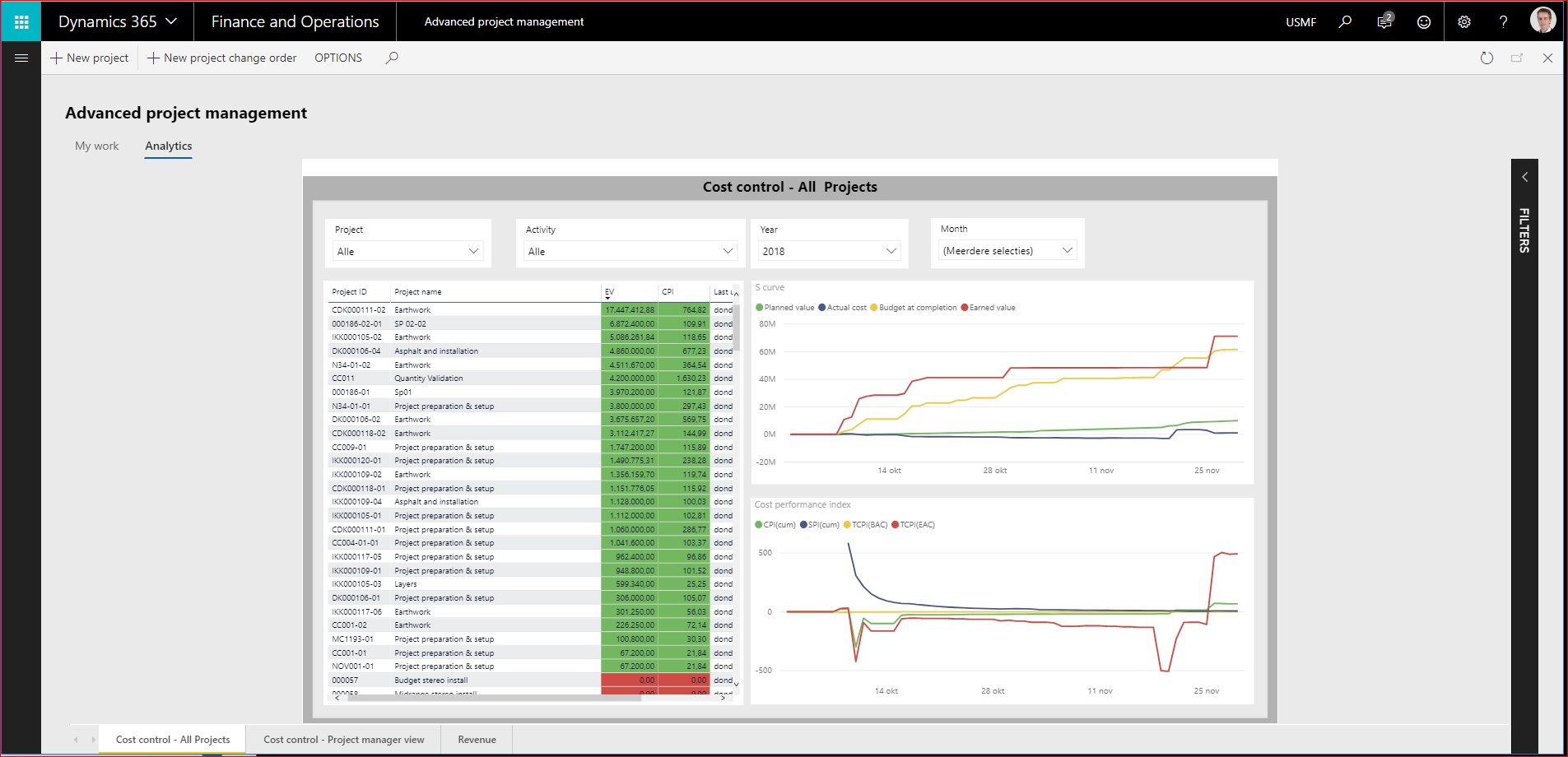Open the Year 2018 dropdown
The height and width of the screenshot is (757, 1568).
tap(829, 251)
